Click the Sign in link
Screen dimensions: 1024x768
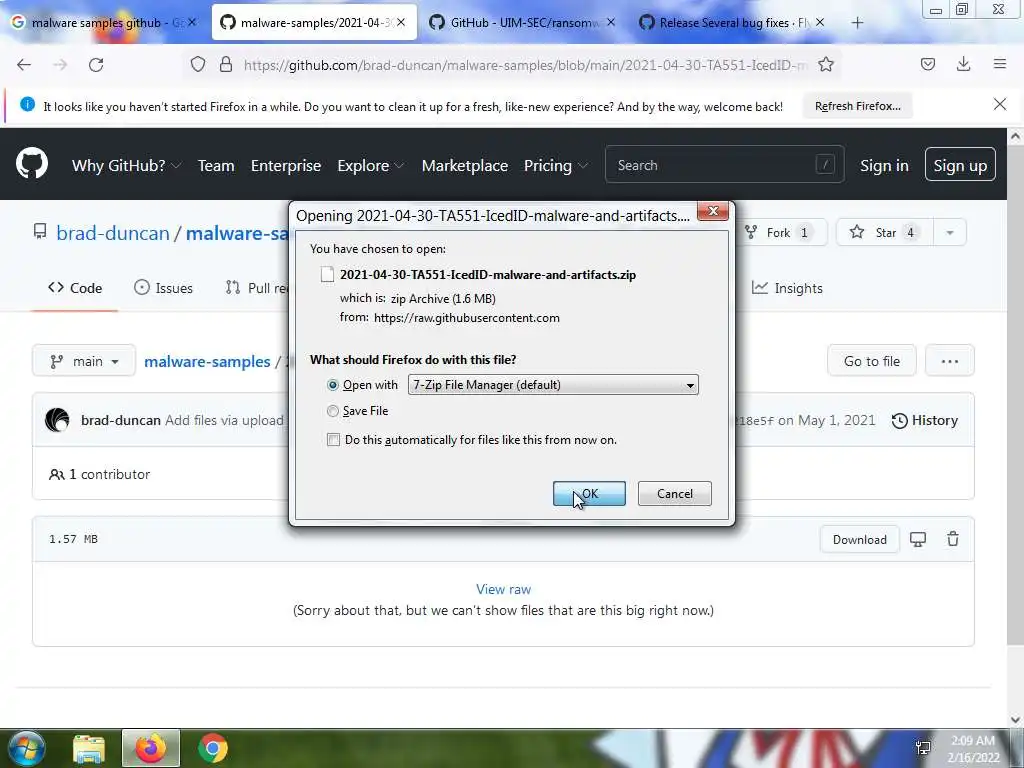[x=884, y=165]
